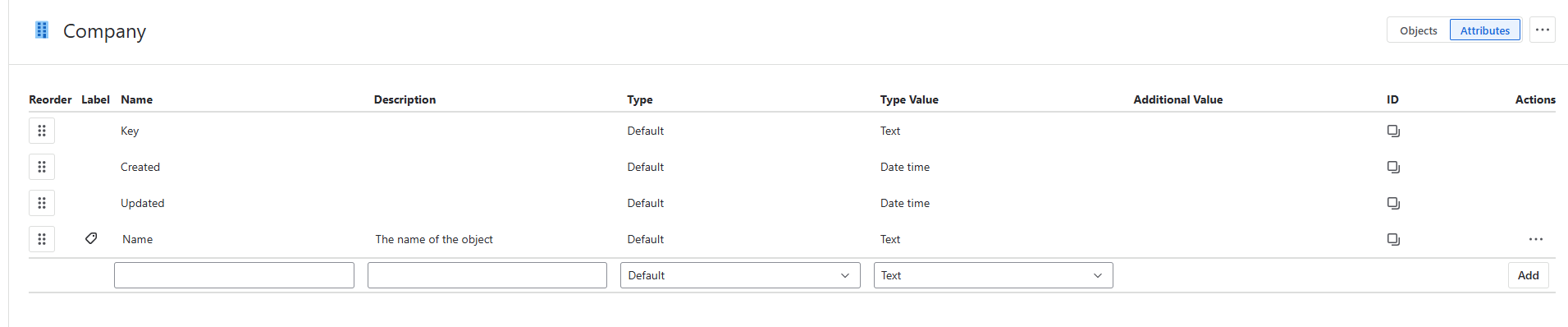
Task: Focus the new attribute Description input field
Action: pyautogui.click(x=487, y=275)
